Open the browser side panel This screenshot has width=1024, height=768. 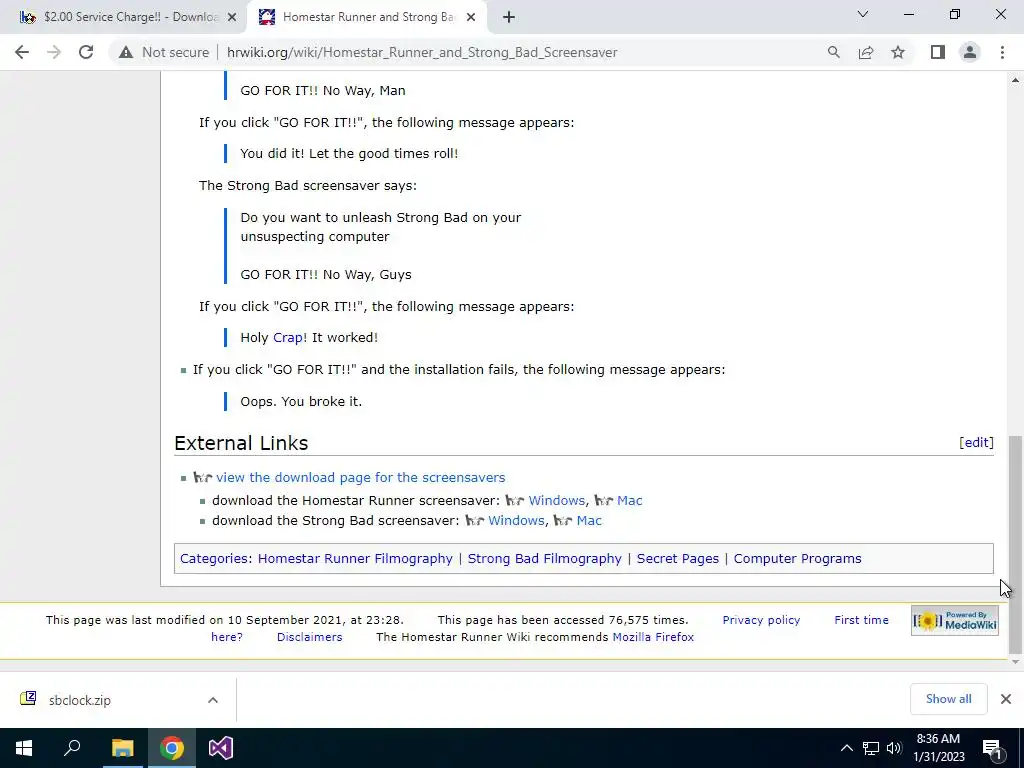point(938,52)
